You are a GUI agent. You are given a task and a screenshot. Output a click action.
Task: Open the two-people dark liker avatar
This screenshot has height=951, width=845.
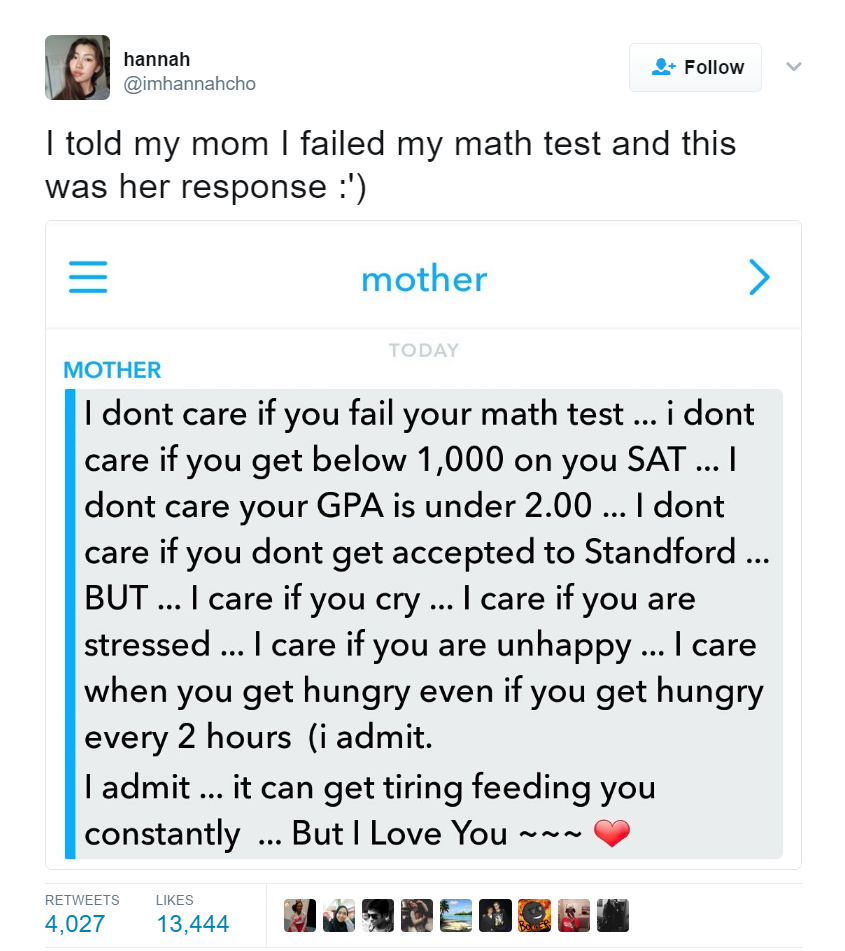(x=495, y=916)
